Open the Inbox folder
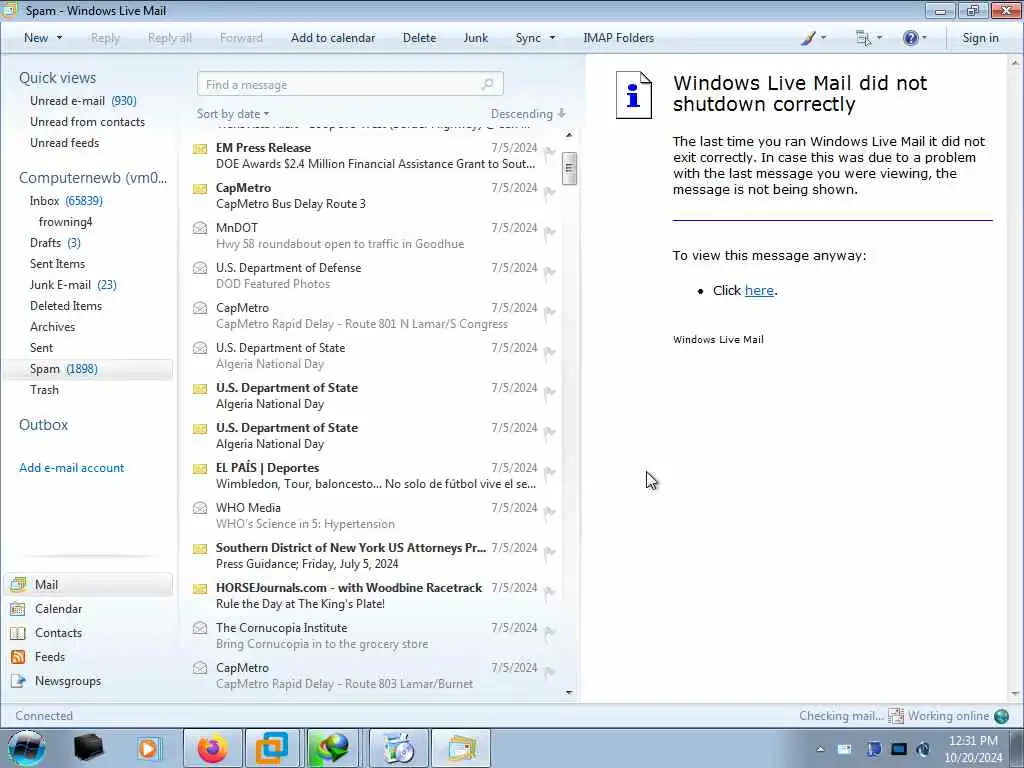The width and height of the screenshot is (1024, 768). 66,200
